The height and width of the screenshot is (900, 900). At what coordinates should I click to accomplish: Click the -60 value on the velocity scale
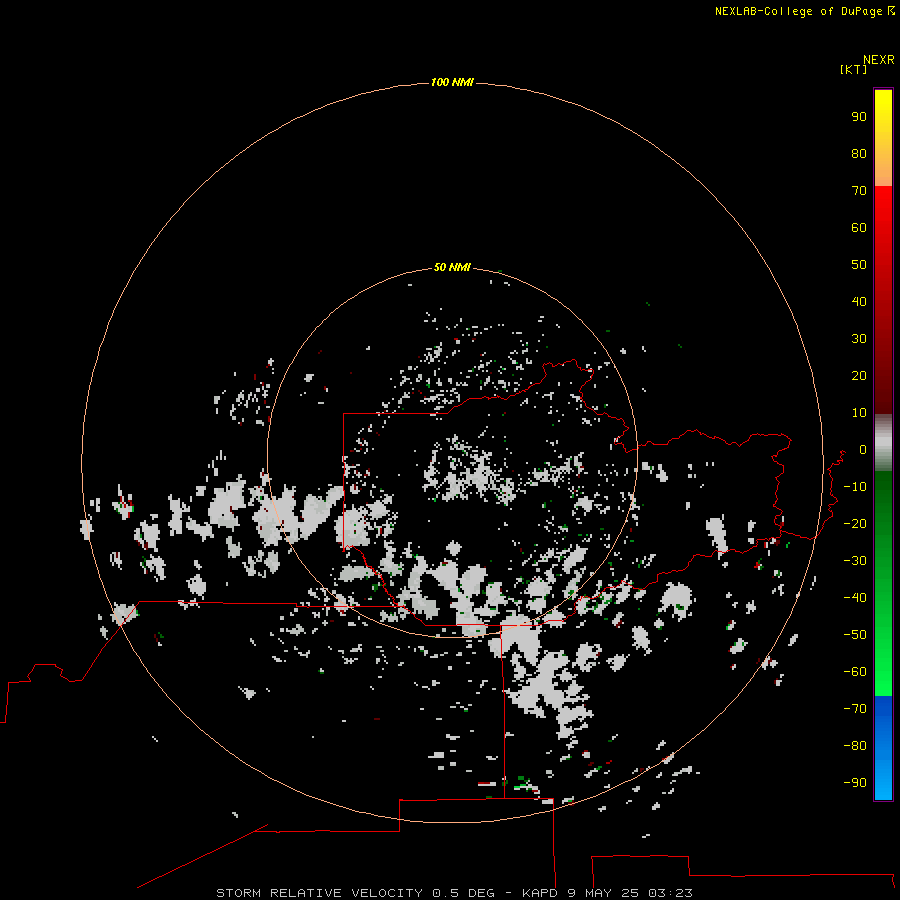(x=855, y=672)
